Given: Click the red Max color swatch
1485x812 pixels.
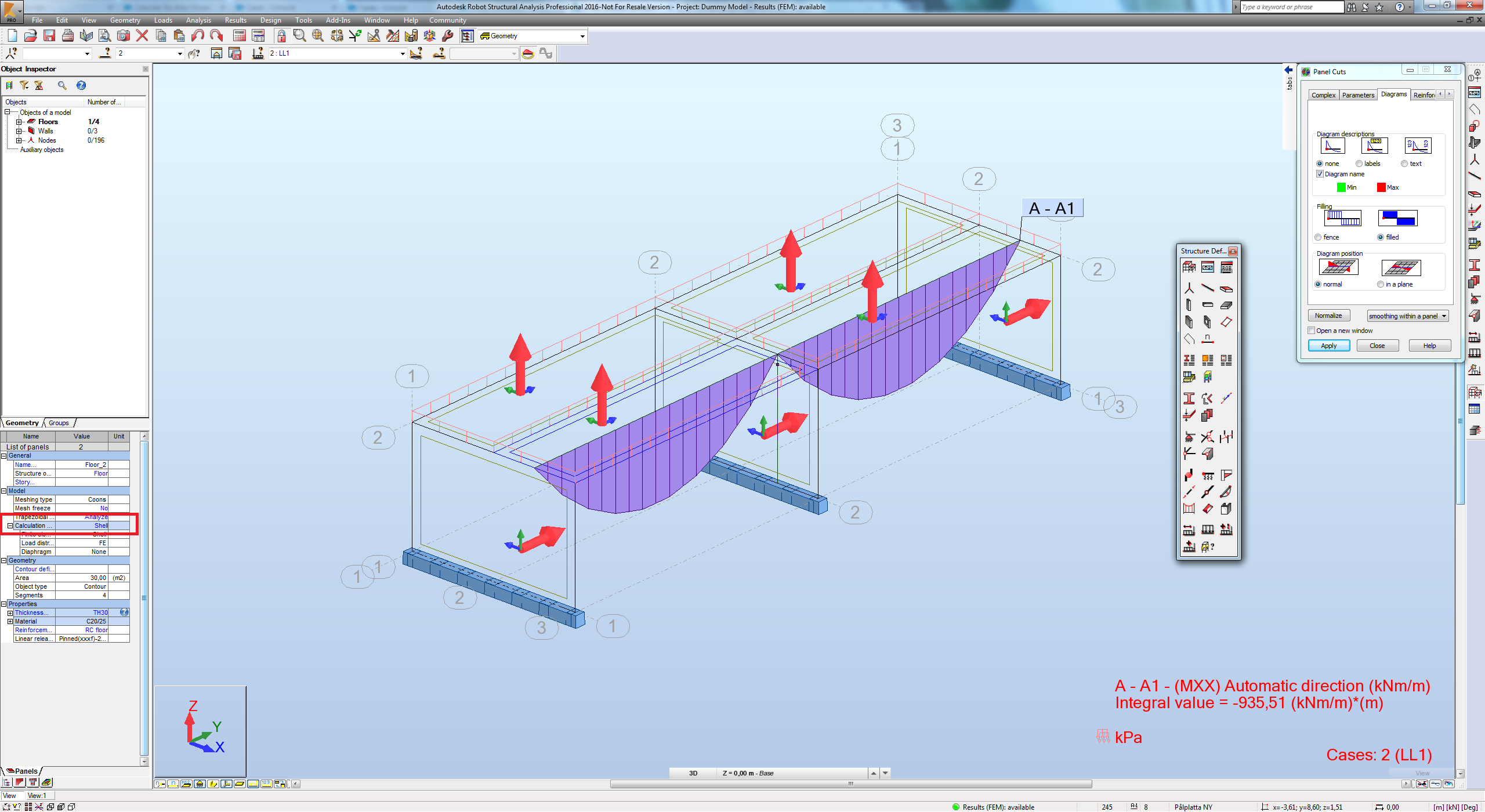Looking at the screenshot, I should tap(1381, 187).
